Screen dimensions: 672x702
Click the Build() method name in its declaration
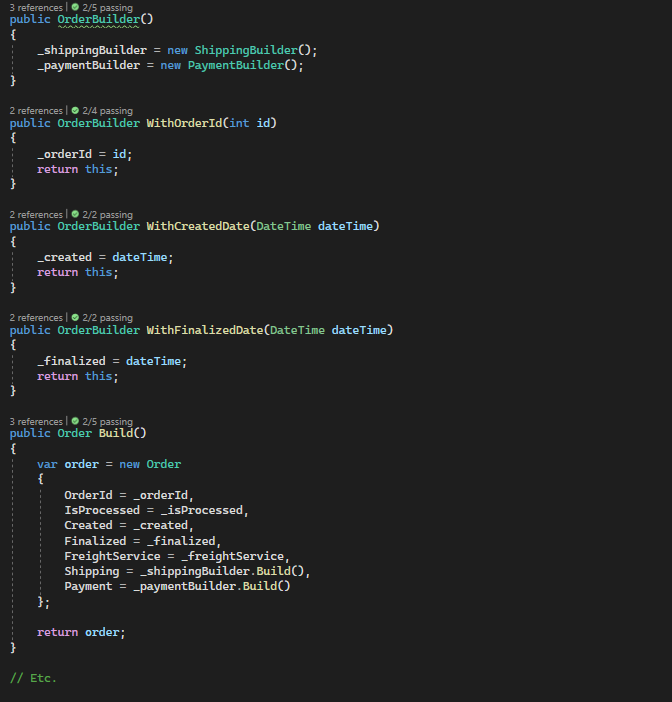coord(116,433)
